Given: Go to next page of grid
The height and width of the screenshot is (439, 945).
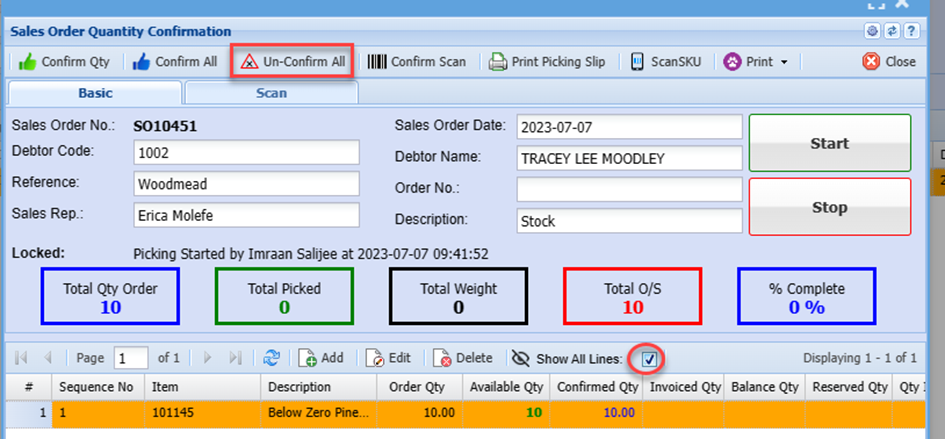Looking at the screenshot, I should pyautogui.click(x=209, y=358).
